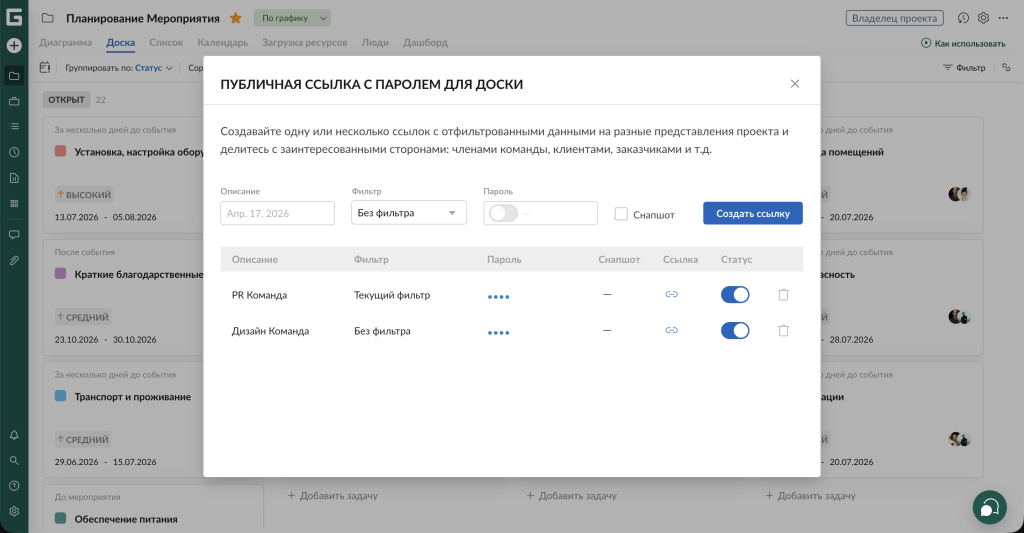1024x533 pixels.
Task: Open the По графику status dropdown
Action: coord(292,18)
